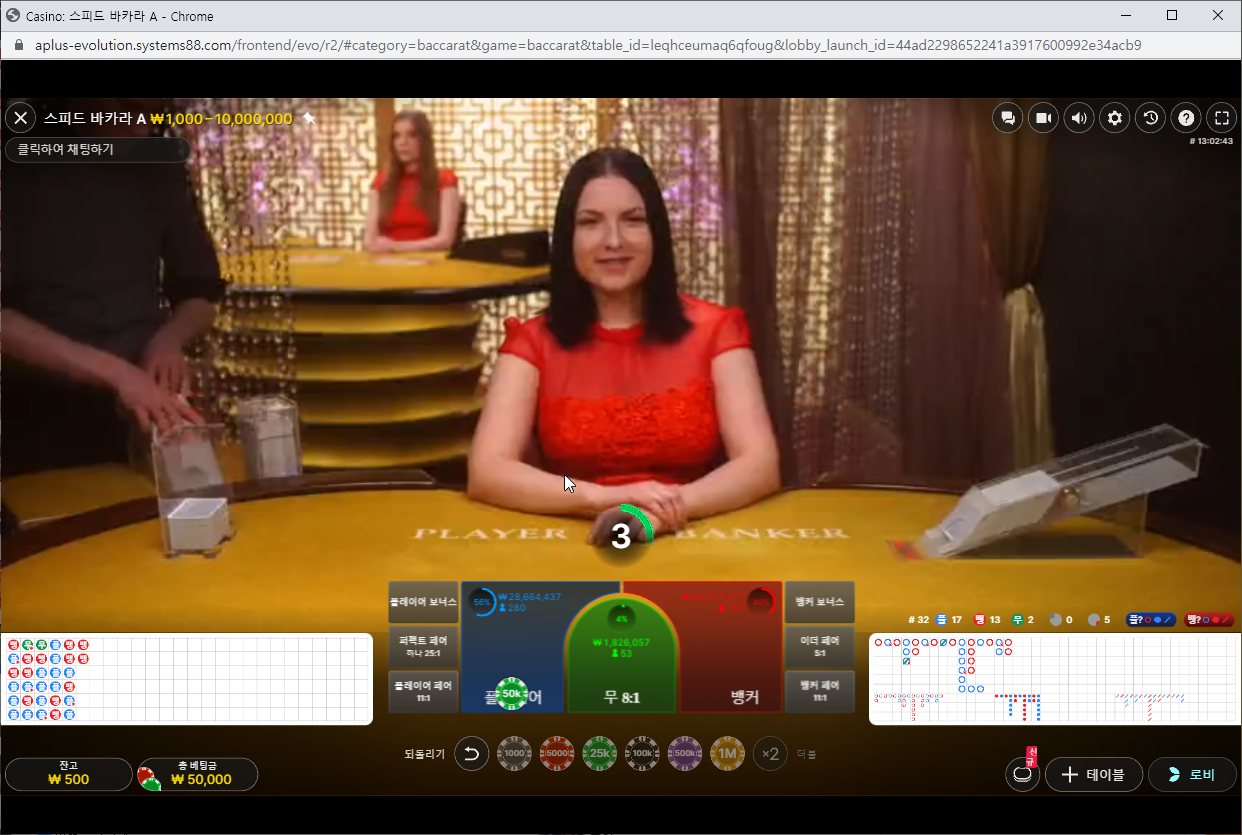This screenshot has height=835, width=1242.
Task: Add table to favorites star icon
Action: [x=309, y=118]
